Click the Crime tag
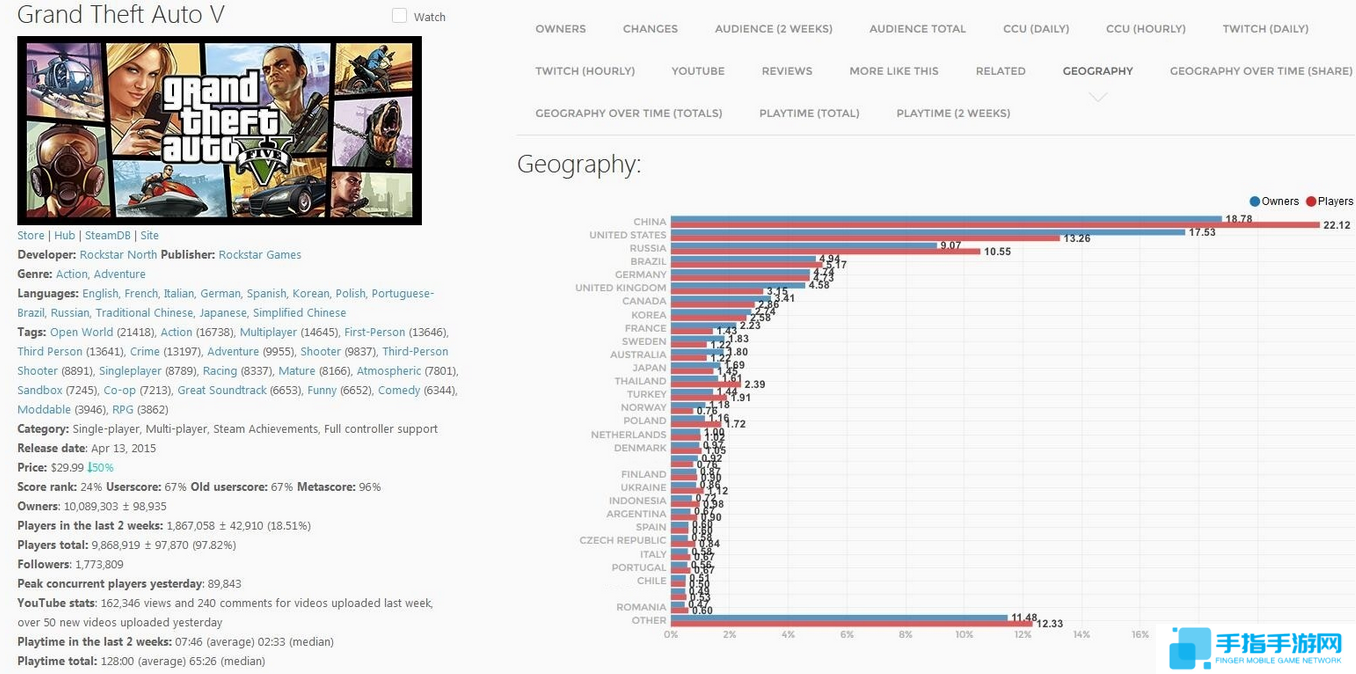The height and width of the screenshot is (674, 1356). point(145,352)
